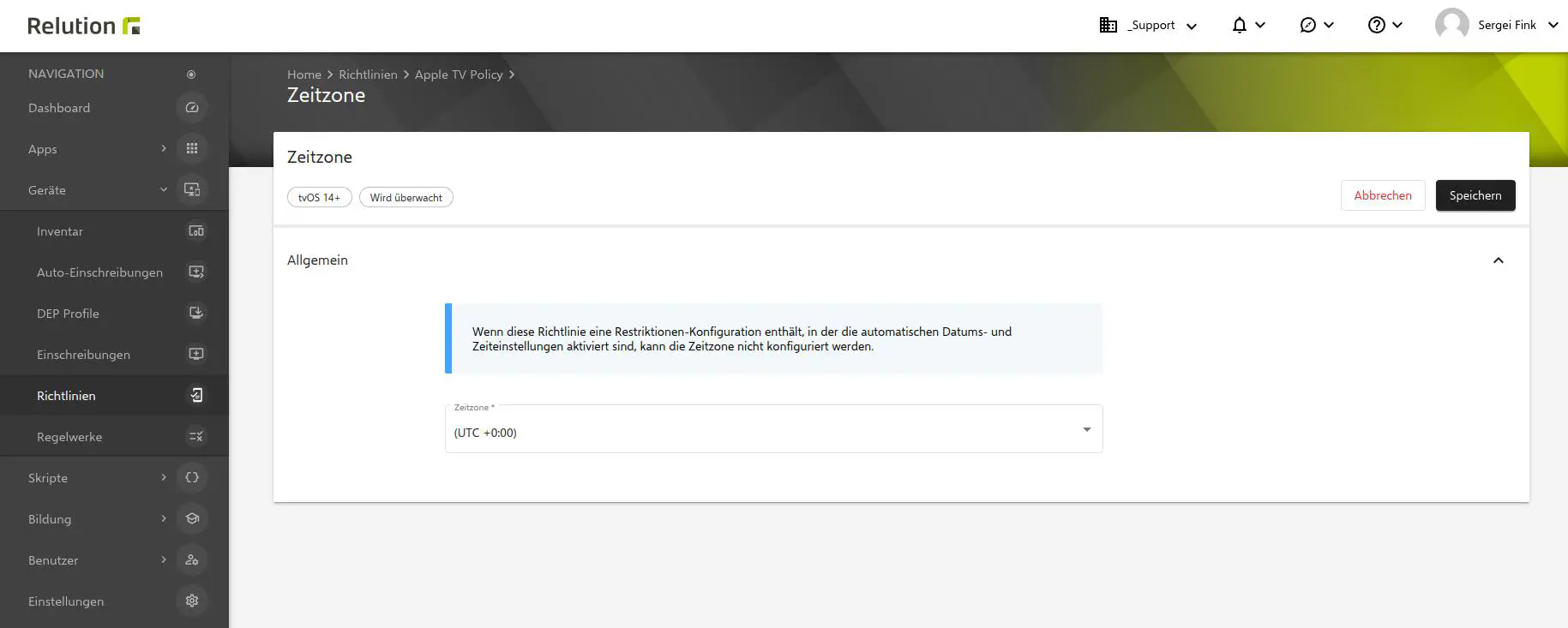The height and width of the screenshot is (628, 1568).
Task: Go to Dashboard in navigation
Action: pyautogui.click(x=59, y=108)
